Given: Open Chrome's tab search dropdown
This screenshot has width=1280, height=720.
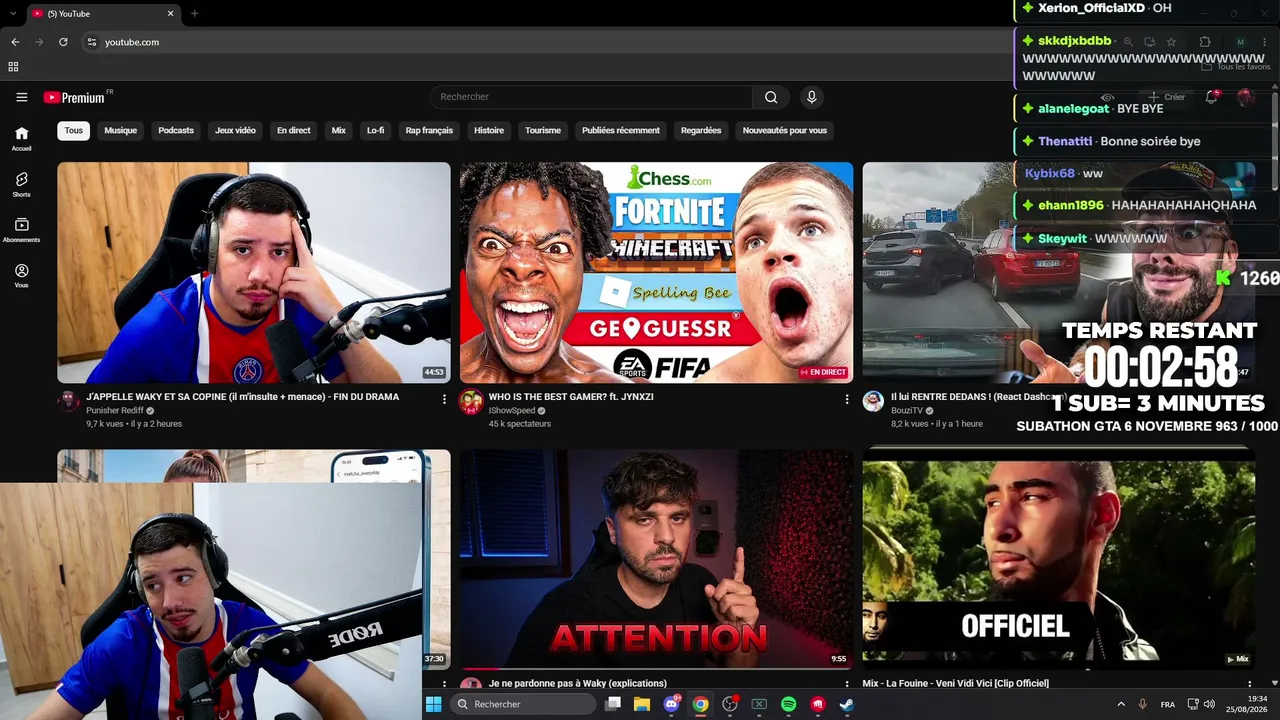Looking at the screenshot, I should (14, 14).
